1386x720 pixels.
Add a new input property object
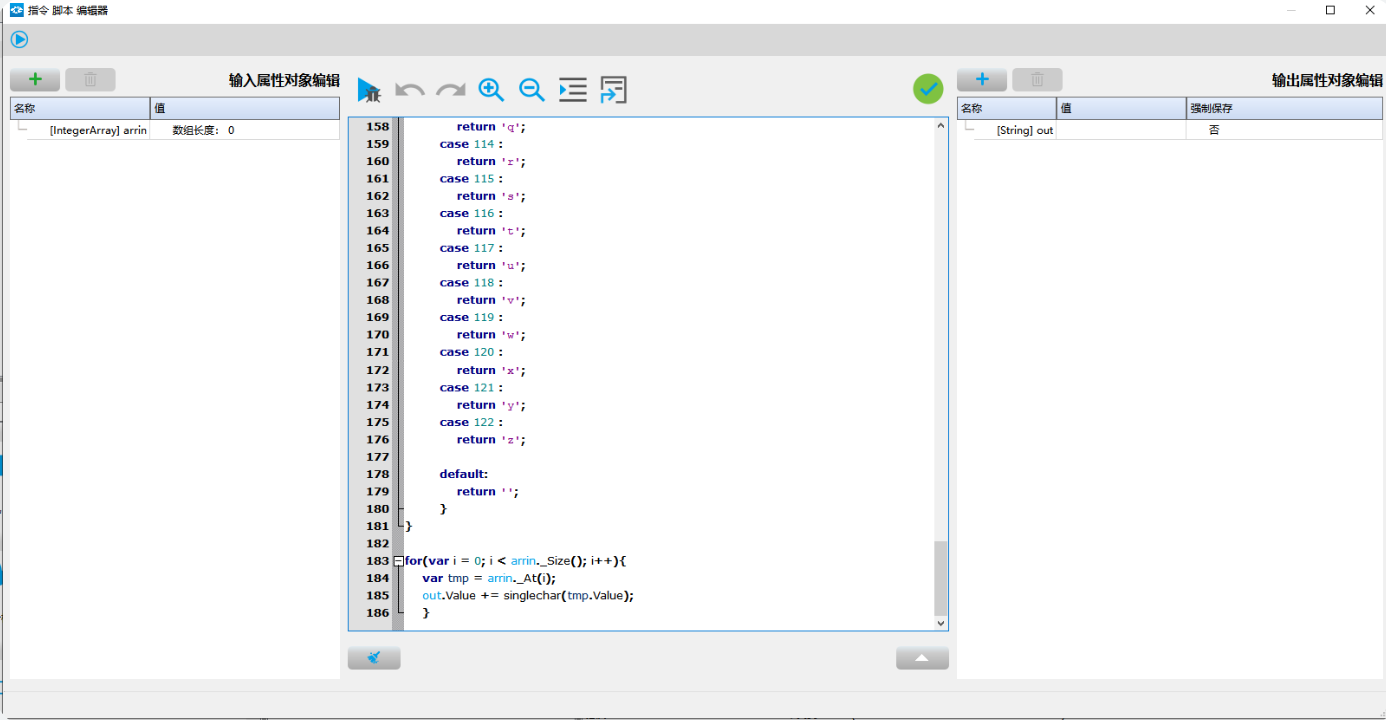point(35,80)
